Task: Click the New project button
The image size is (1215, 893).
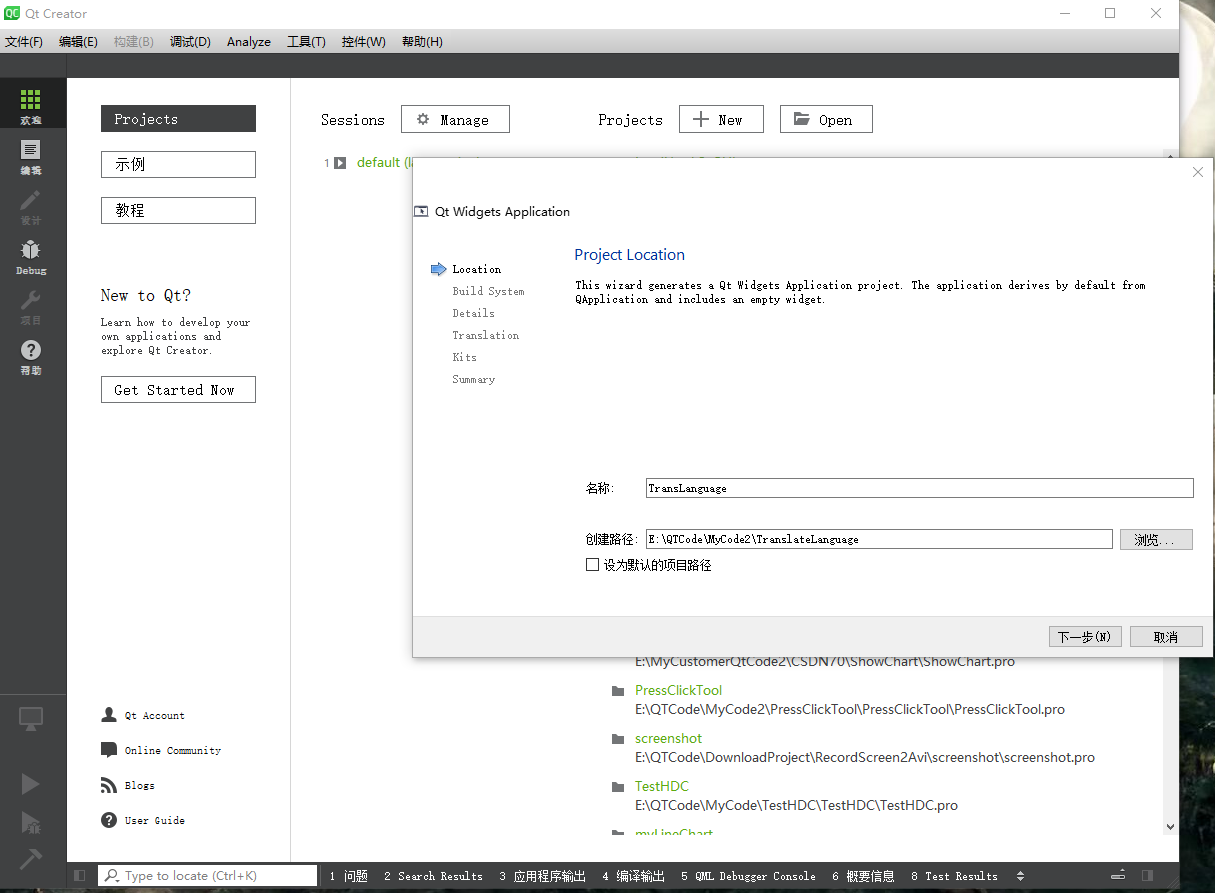Action: click(x=721, y=119)
